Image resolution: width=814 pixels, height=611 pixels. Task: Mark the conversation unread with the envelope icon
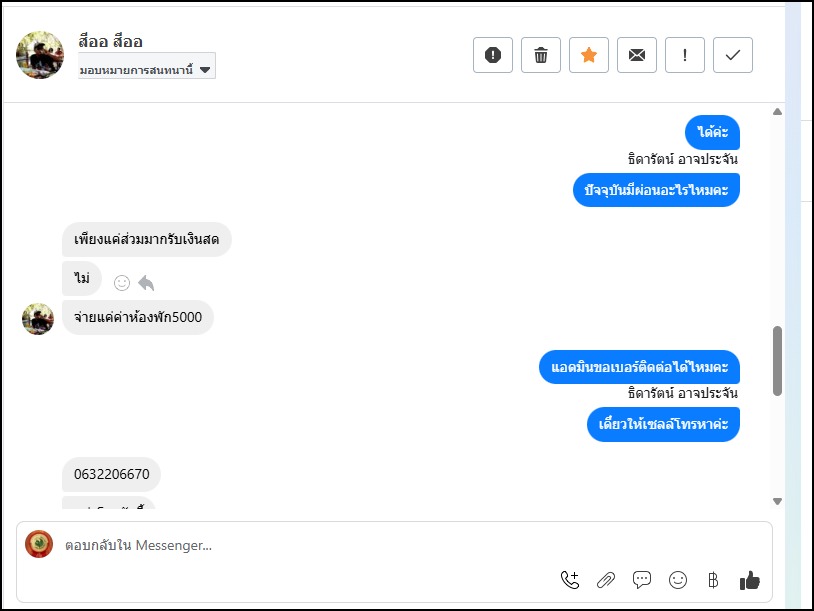tap(637, 55)
